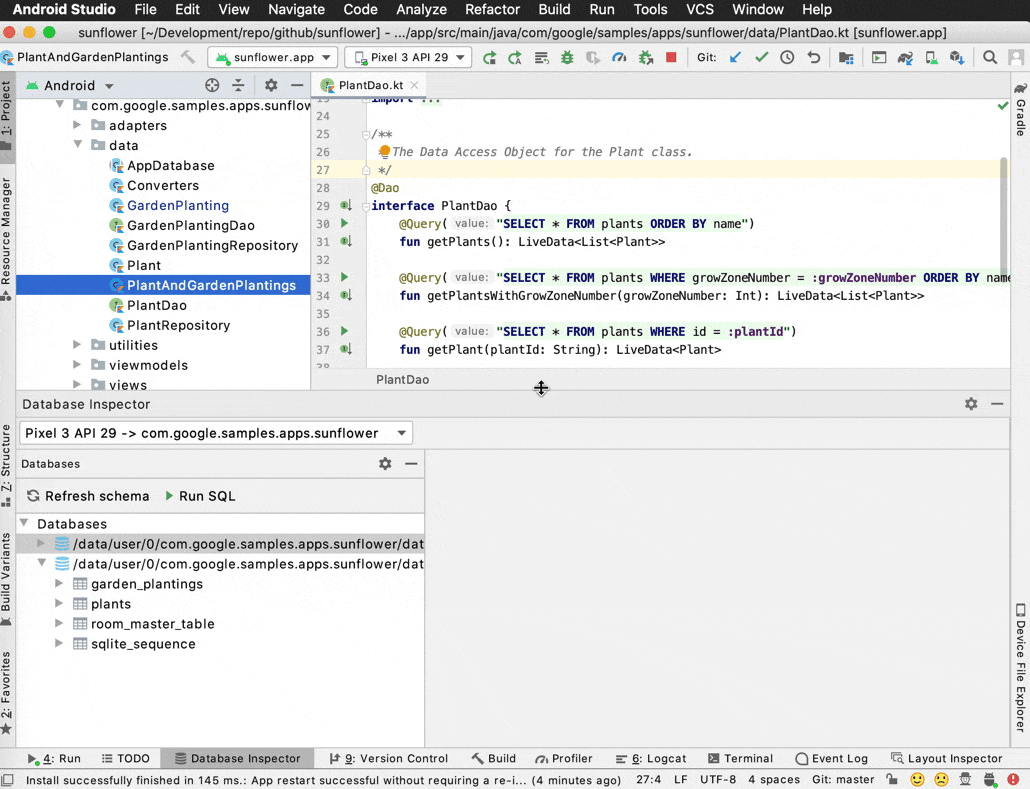This screenshot has height=789, width=1030.
Task: Click the Git update project arrow
Action: (x=735, y=58)
